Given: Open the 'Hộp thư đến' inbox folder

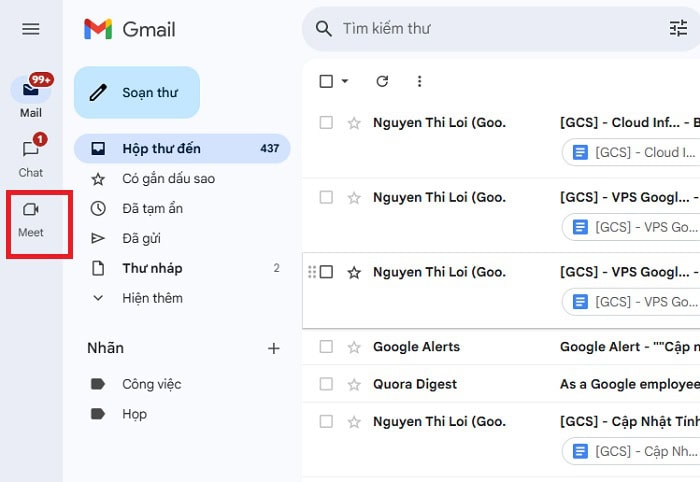Looking at the screenshot, I should pos(161,148).
